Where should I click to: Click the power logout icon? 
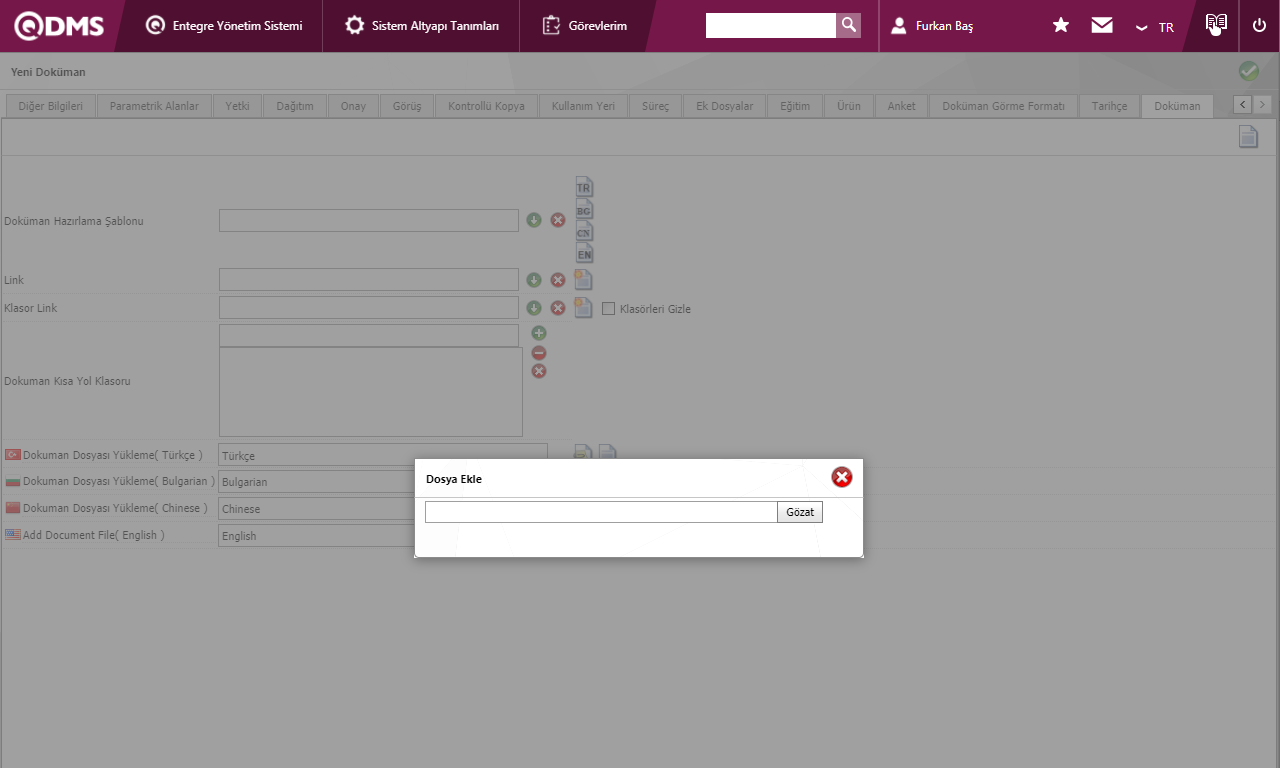1259,25
